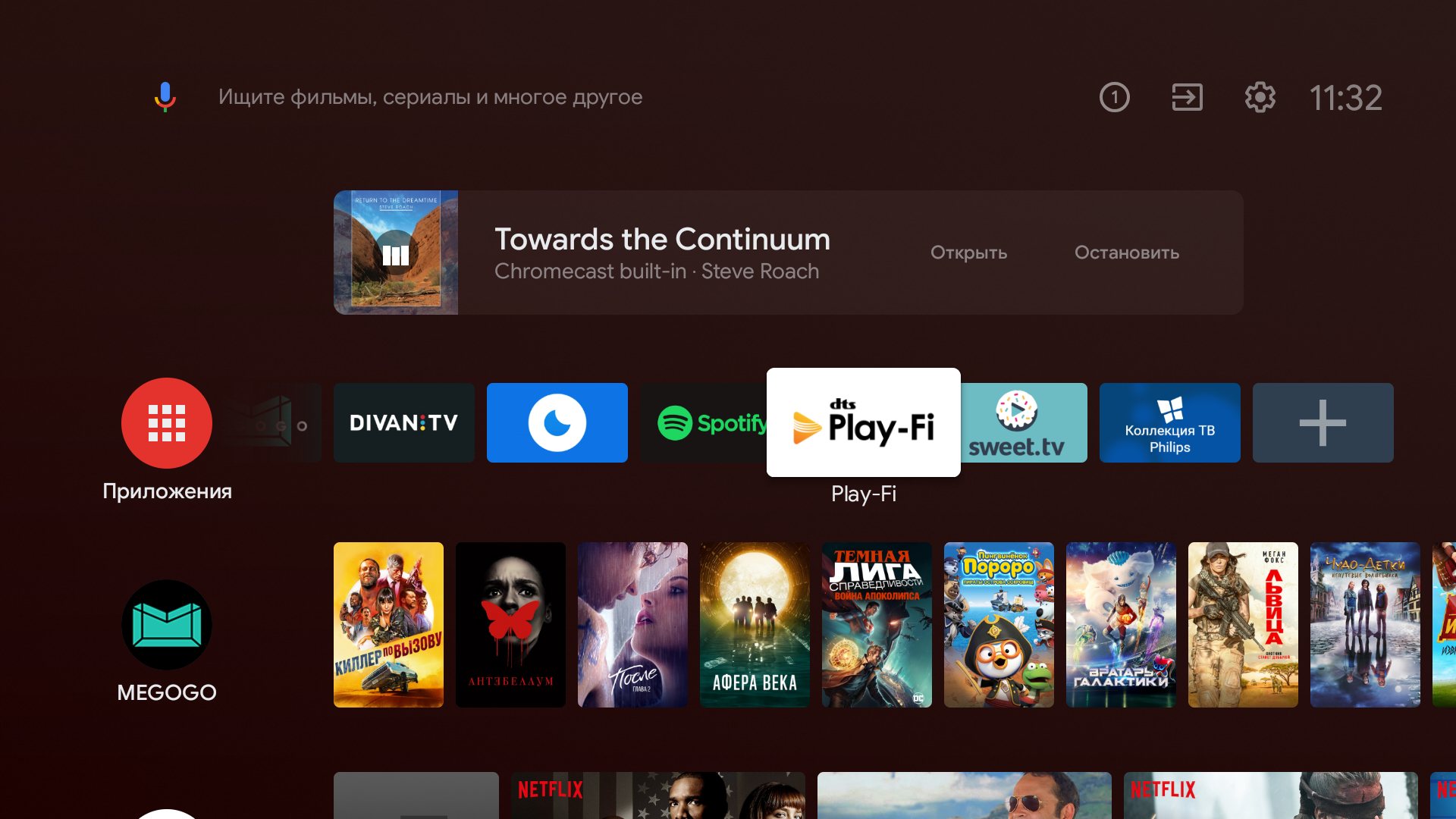Image resolution: width=1456 pixels, height=819 pixels.
Task: Open the red Приложения apps launcher
Action: tap(167, 422)
